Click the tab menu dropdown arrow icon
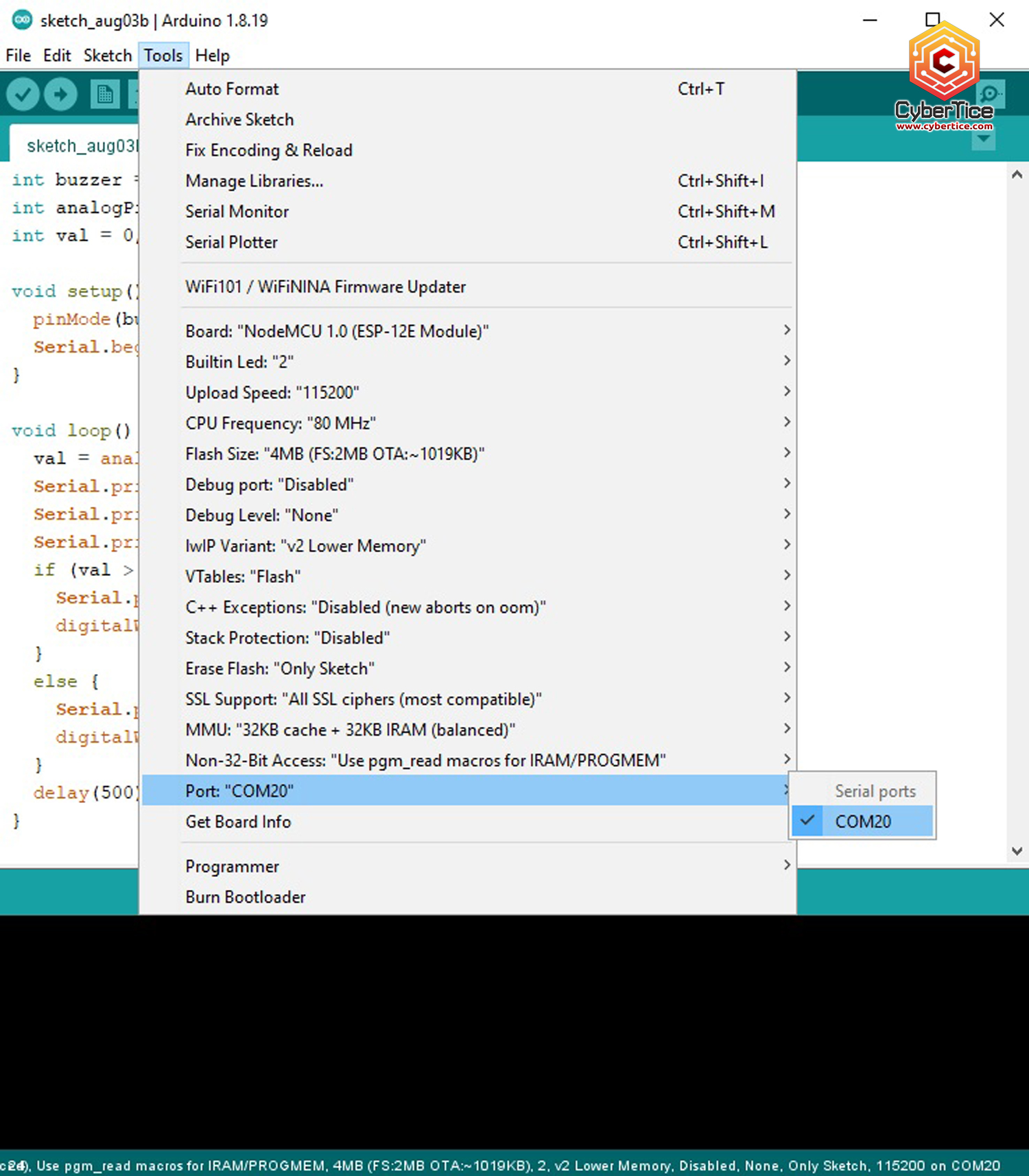The image size is (1029, 1176). [983, 139]
